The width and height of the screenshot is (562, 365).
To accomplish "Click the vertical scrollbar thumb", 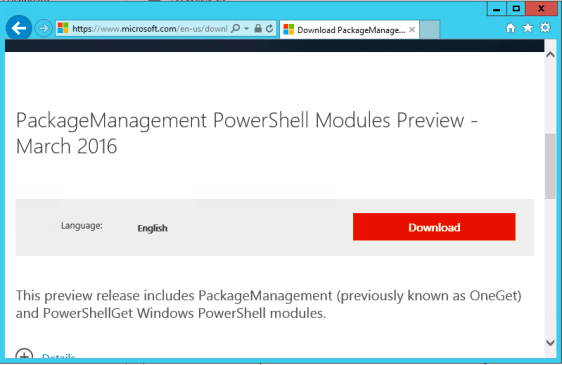I will tap(550, 166).
